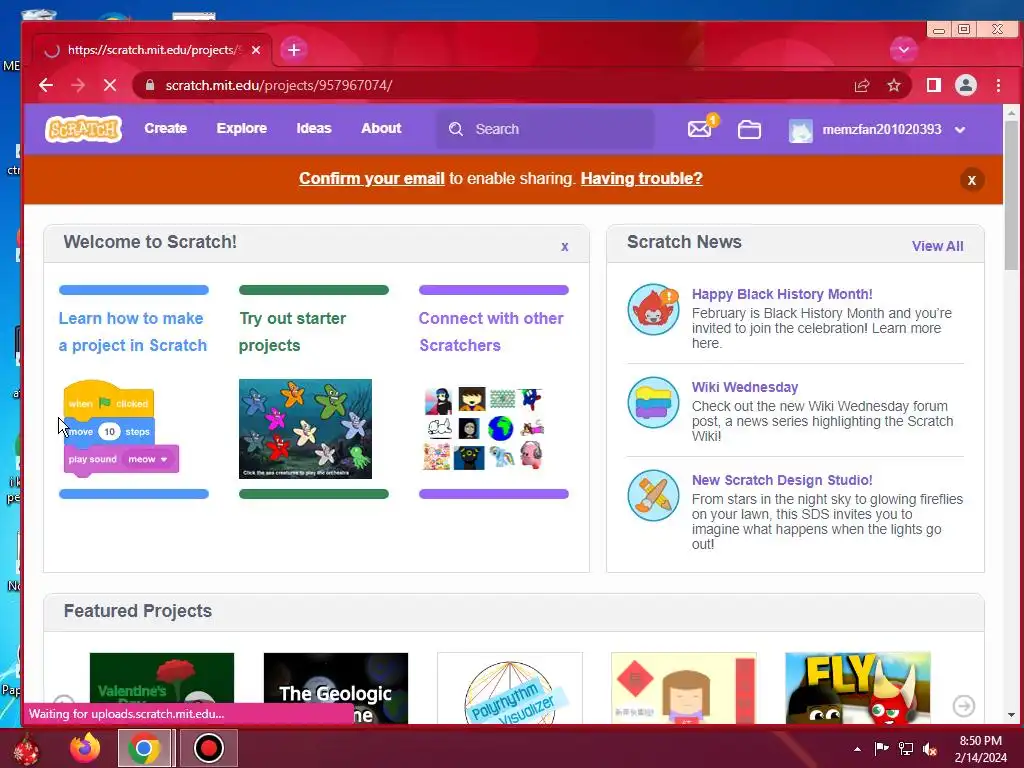Open the messages envelope icon

tap(699, 129)
